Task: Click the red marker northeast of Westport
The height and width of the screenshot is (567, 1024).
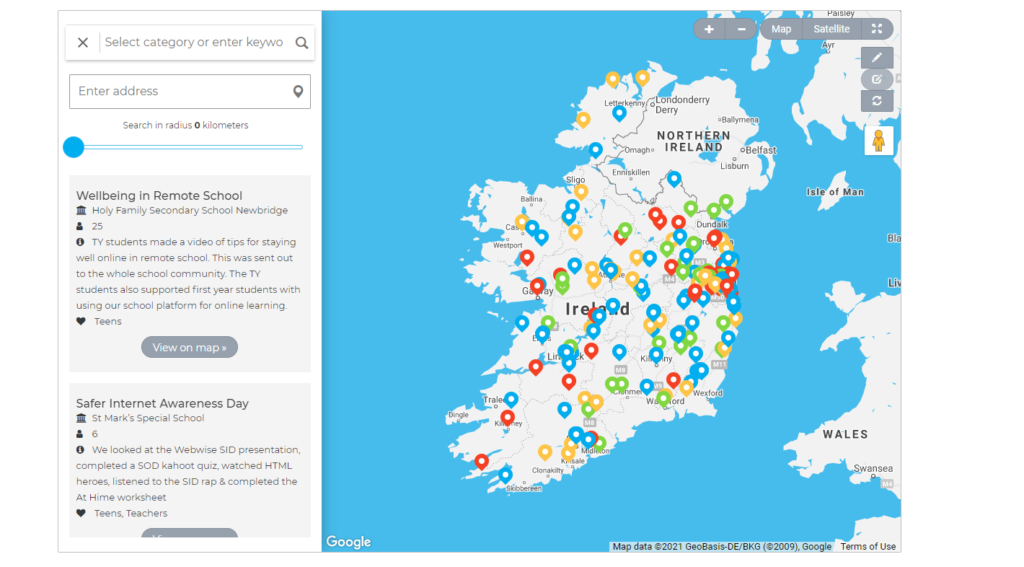Action: [527, 257]
